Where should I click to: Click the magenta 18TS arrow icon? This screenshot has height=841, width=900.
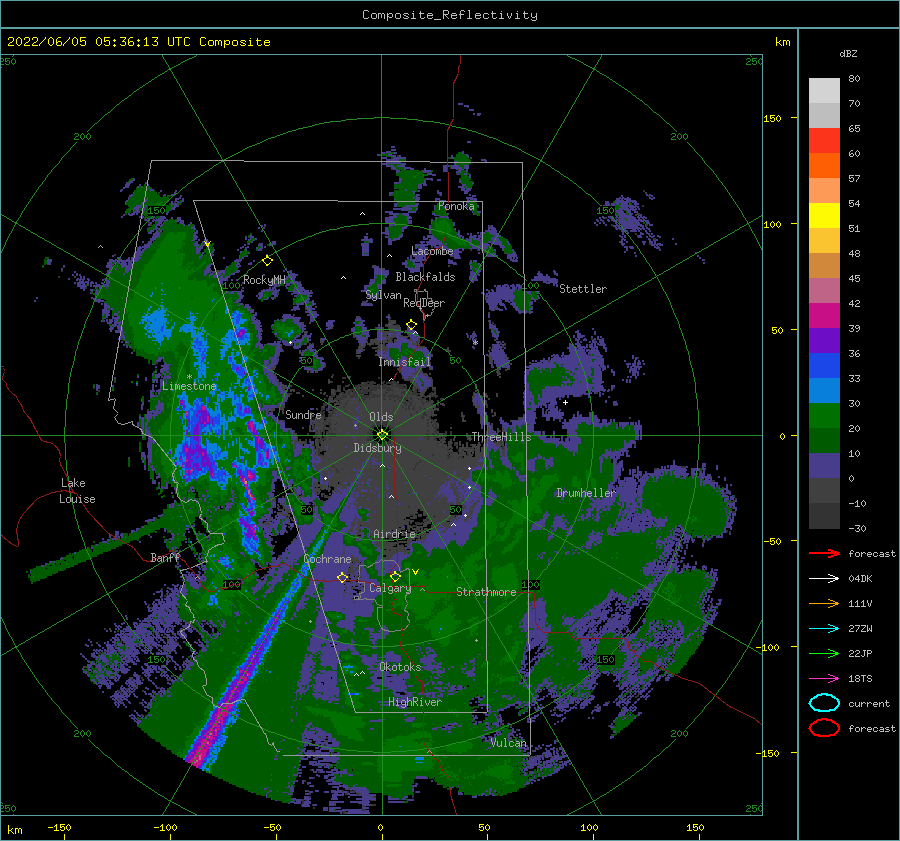[x=824, y=679]
